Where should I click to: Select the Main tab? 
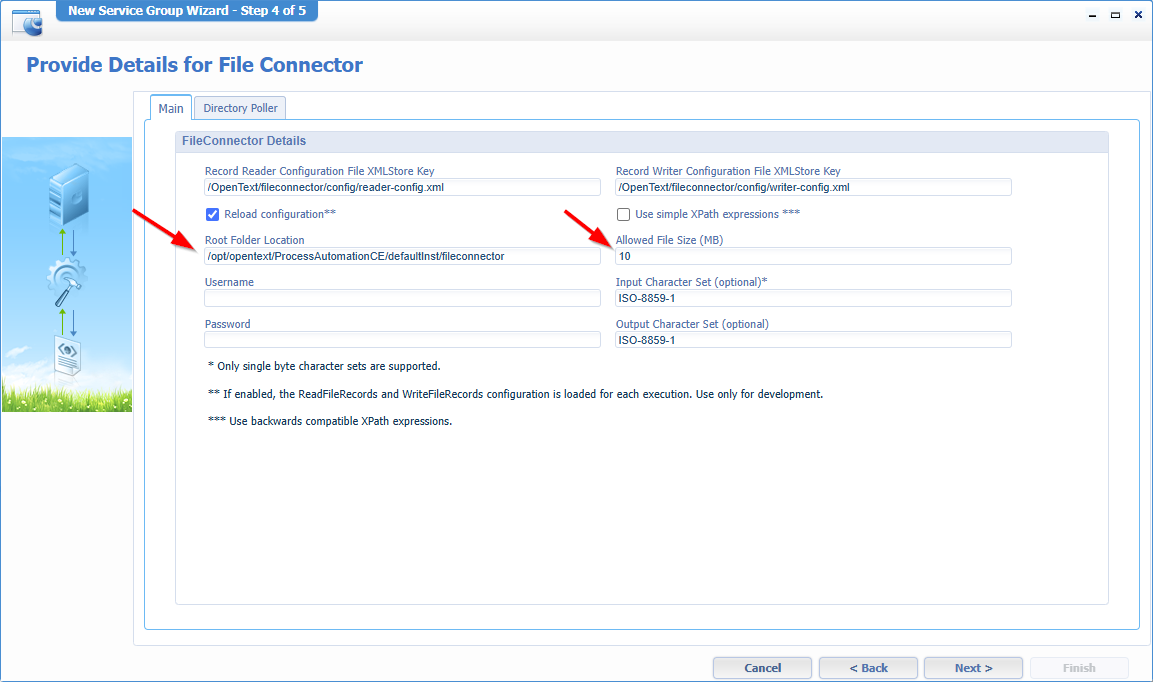(x=171, y=108)
